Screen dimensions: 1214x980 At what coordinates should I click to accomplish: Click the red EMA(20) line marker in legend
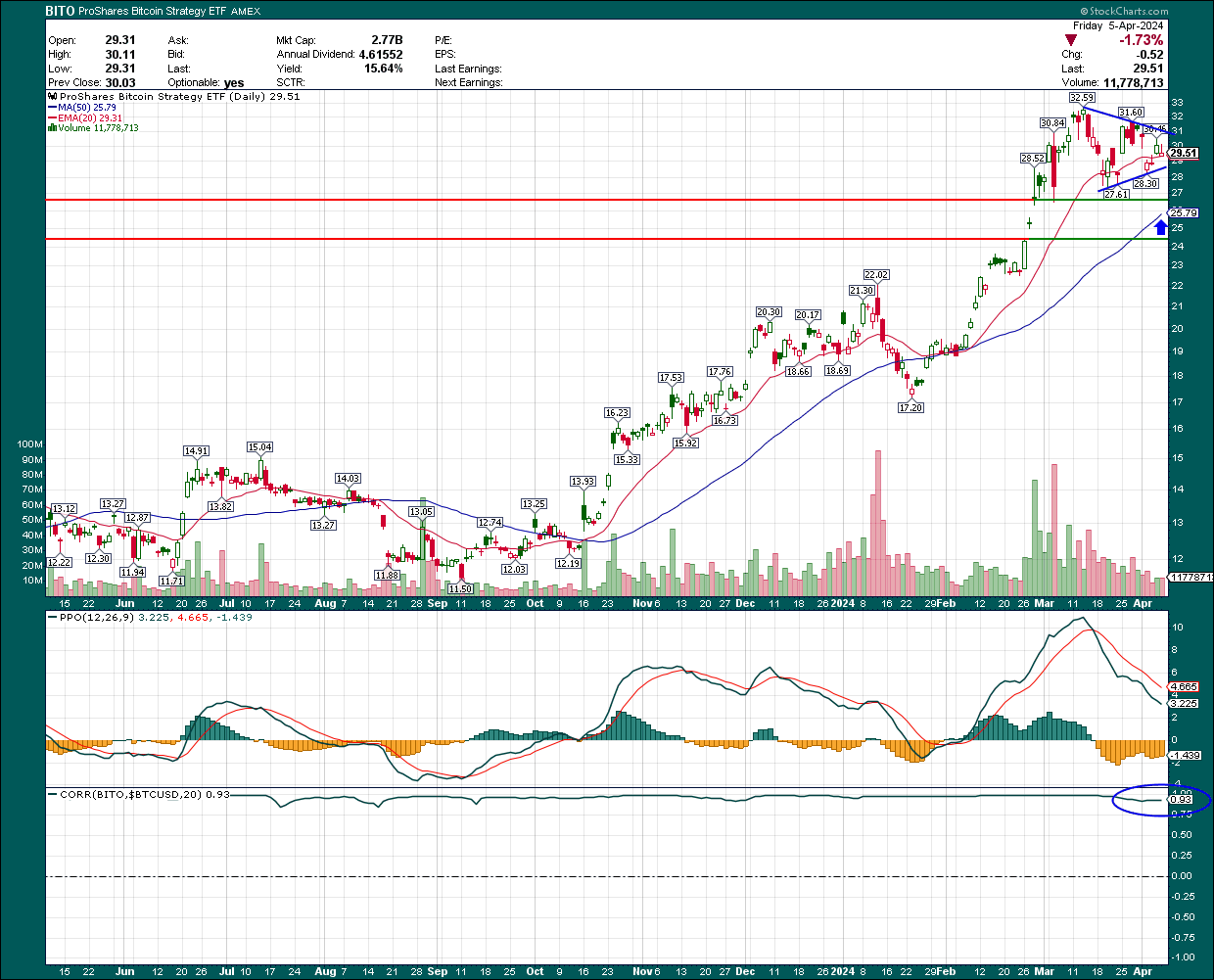[x=52, y=119]
